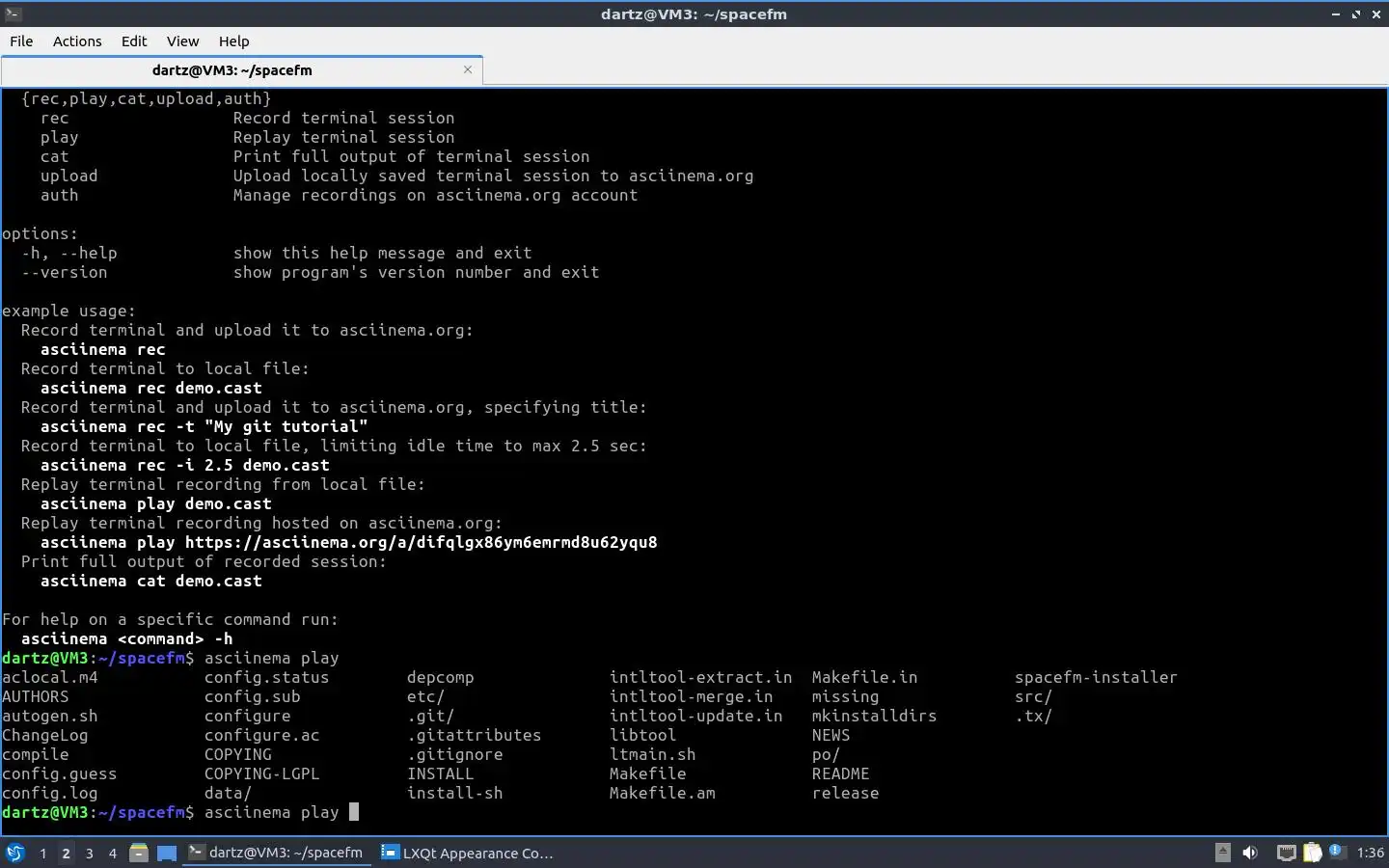Click file name spacefm-installer
The width and height of the screenshot is (1389, 868).
[1097, 677]
